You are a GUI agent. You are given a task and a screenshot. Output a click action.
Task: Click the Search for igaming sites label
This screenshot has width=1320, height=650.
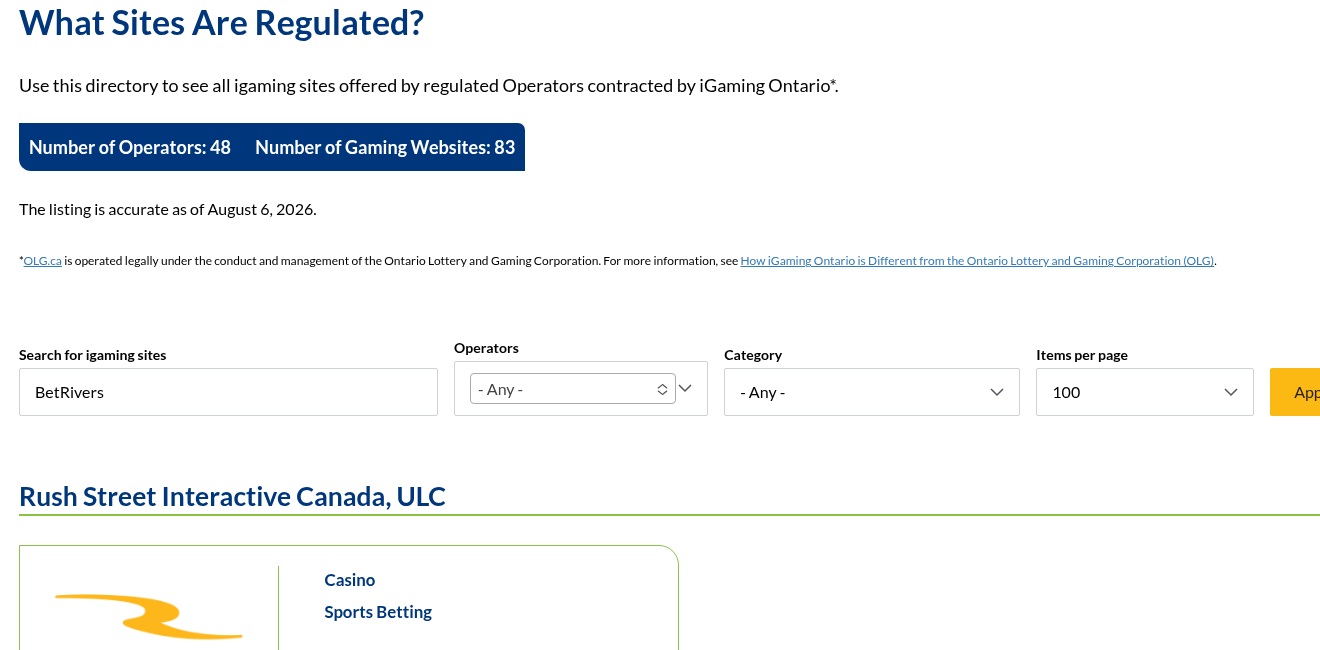point(93,355)
